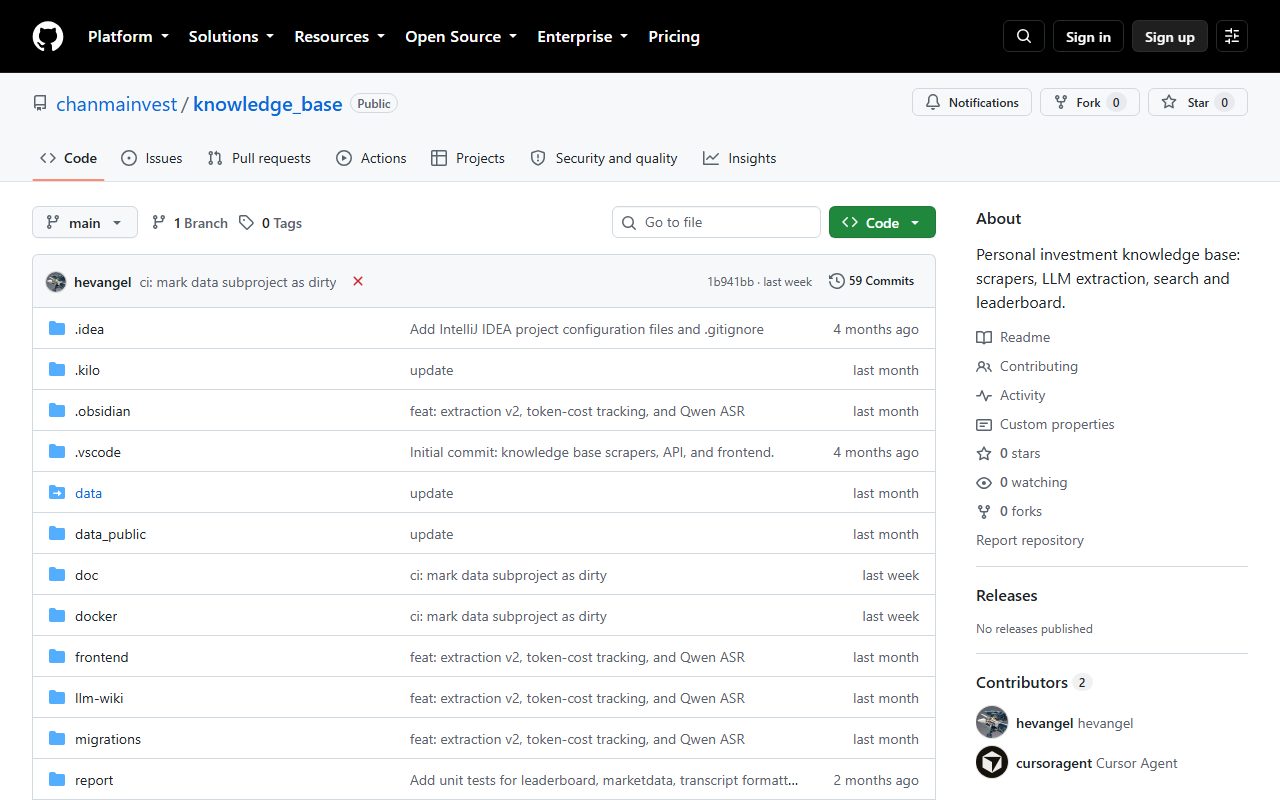Screen dimensions: 1280x800
Task: Open the green Code dropdown button
Action: coord(882,222)
